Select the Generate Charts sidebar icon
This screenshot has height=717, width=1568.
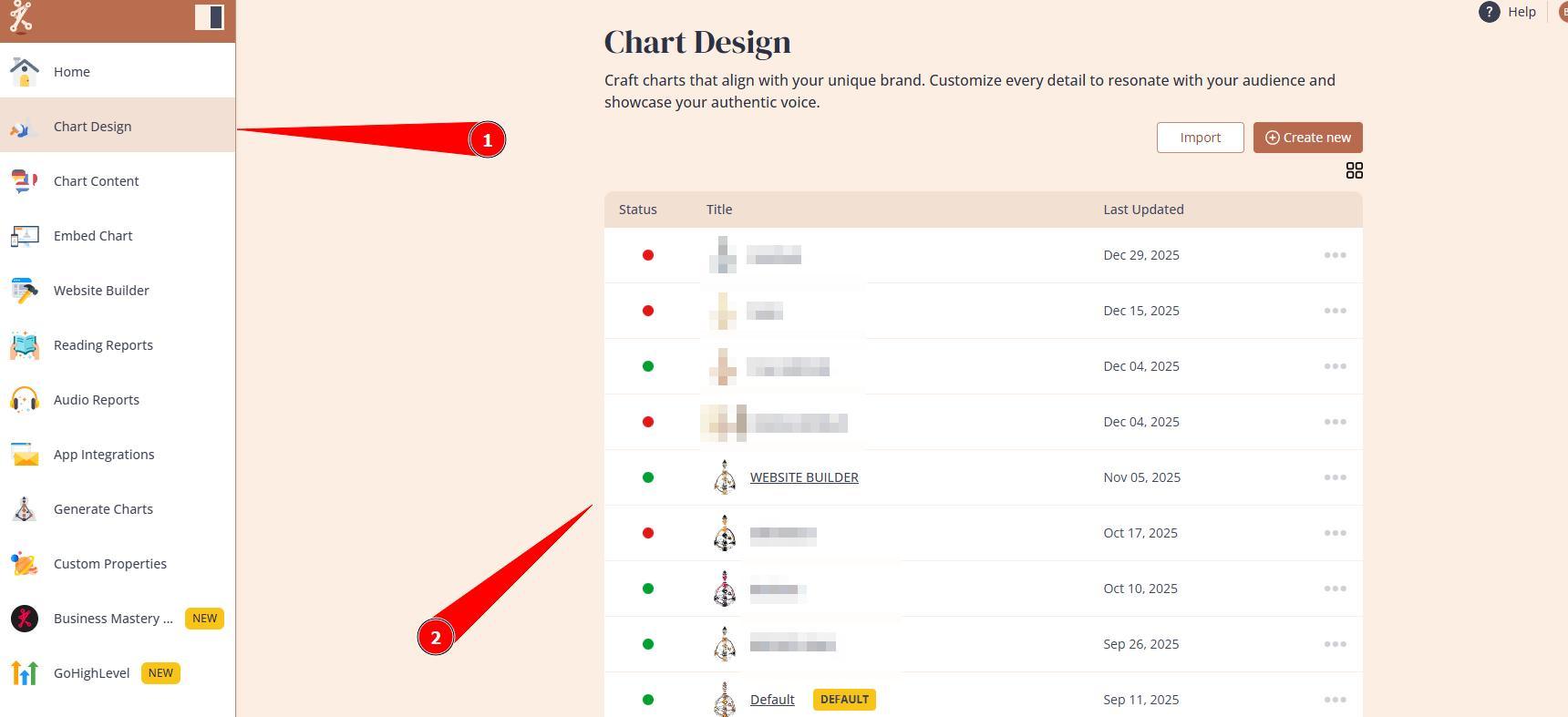(x=25, y=509)
